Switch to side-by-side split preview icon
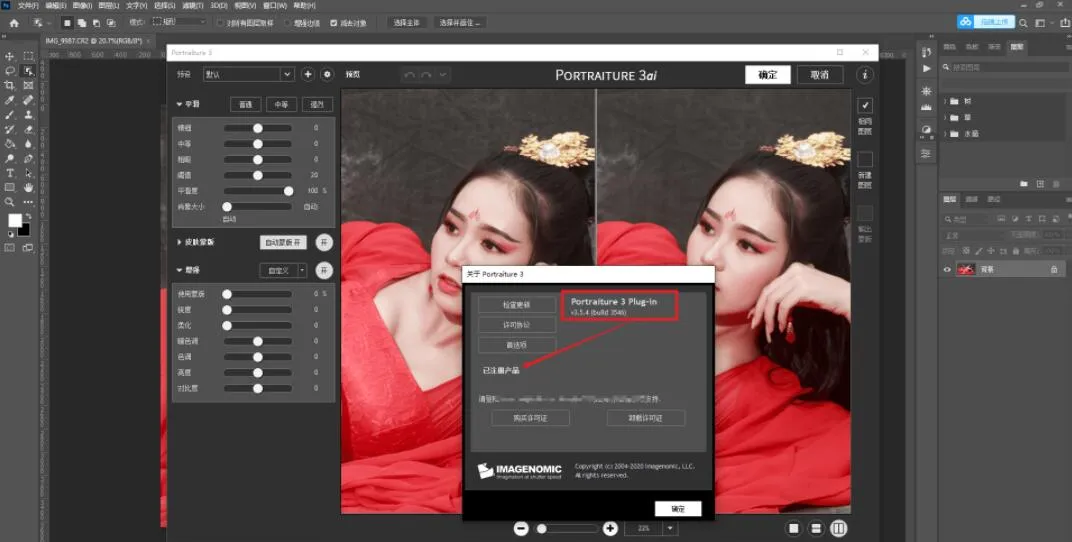The width and height of the screenshot is (1072, 542). (839, 528)
